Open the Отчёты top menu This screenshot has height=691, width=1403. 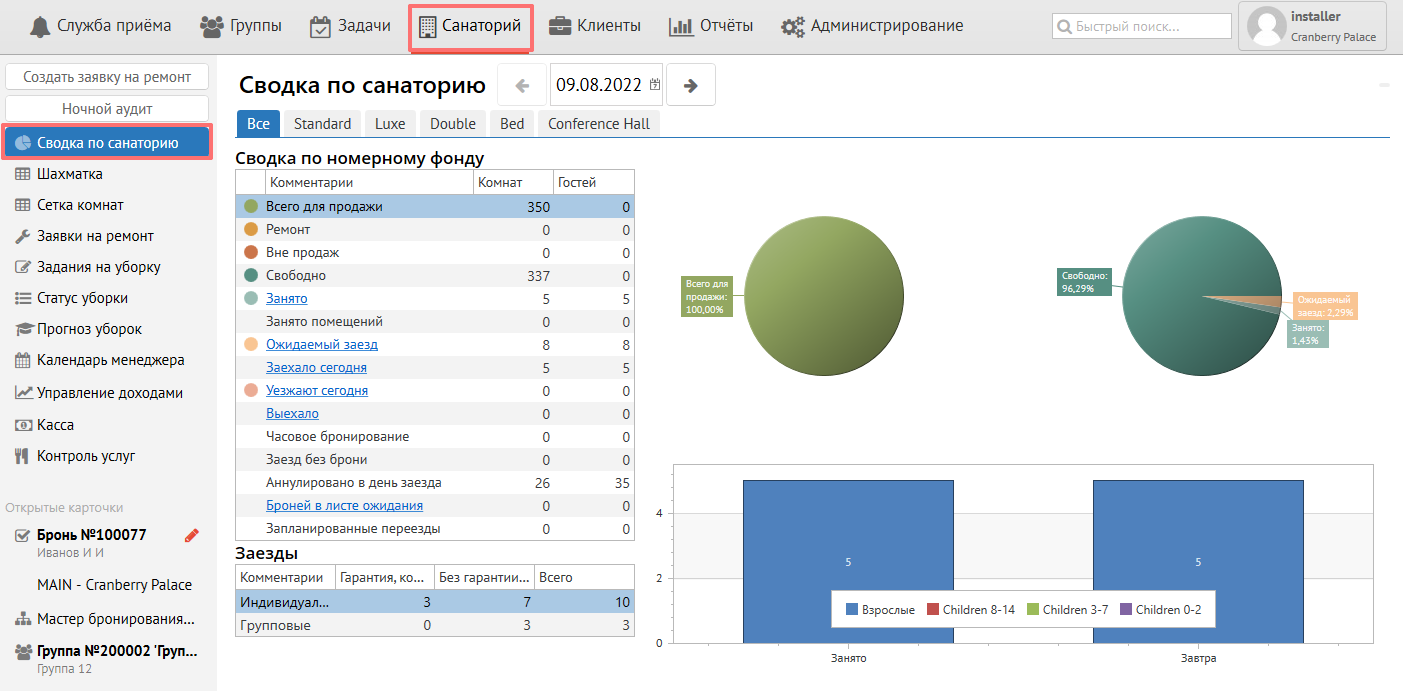(711, 26)
